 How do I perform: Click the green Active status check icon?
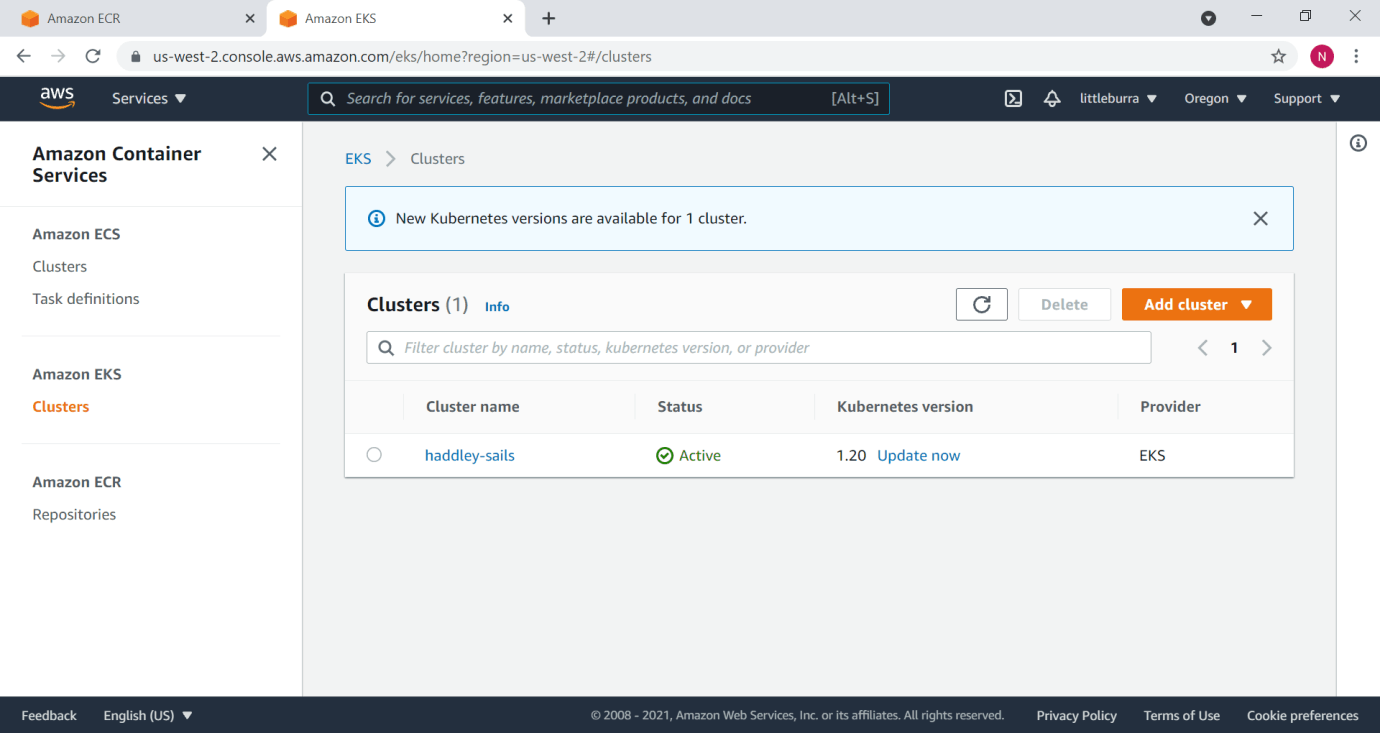[x=665, y=456]
